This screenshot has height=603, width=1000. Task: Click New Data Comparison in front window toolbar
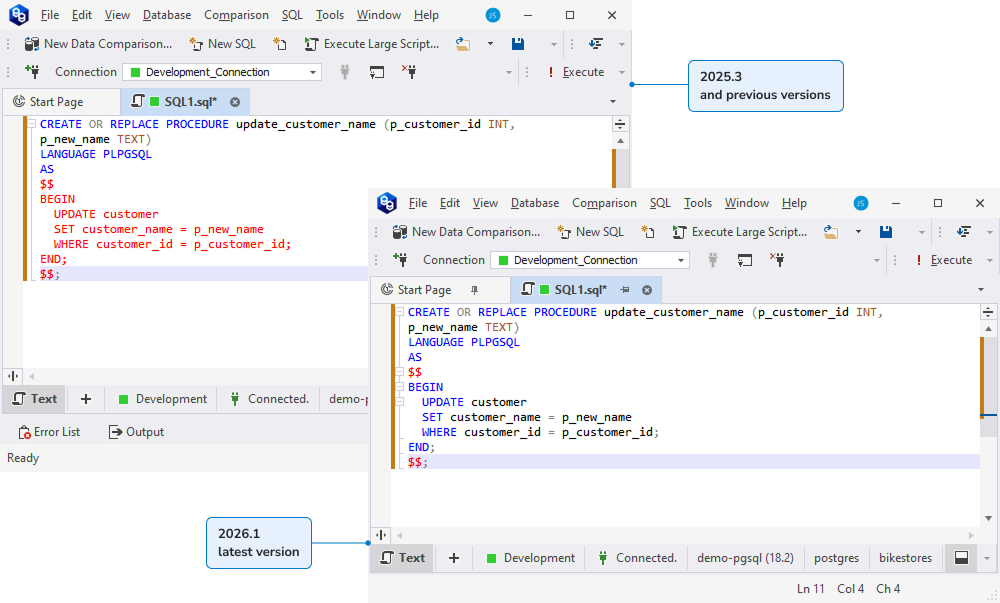(x=466, y=232)
